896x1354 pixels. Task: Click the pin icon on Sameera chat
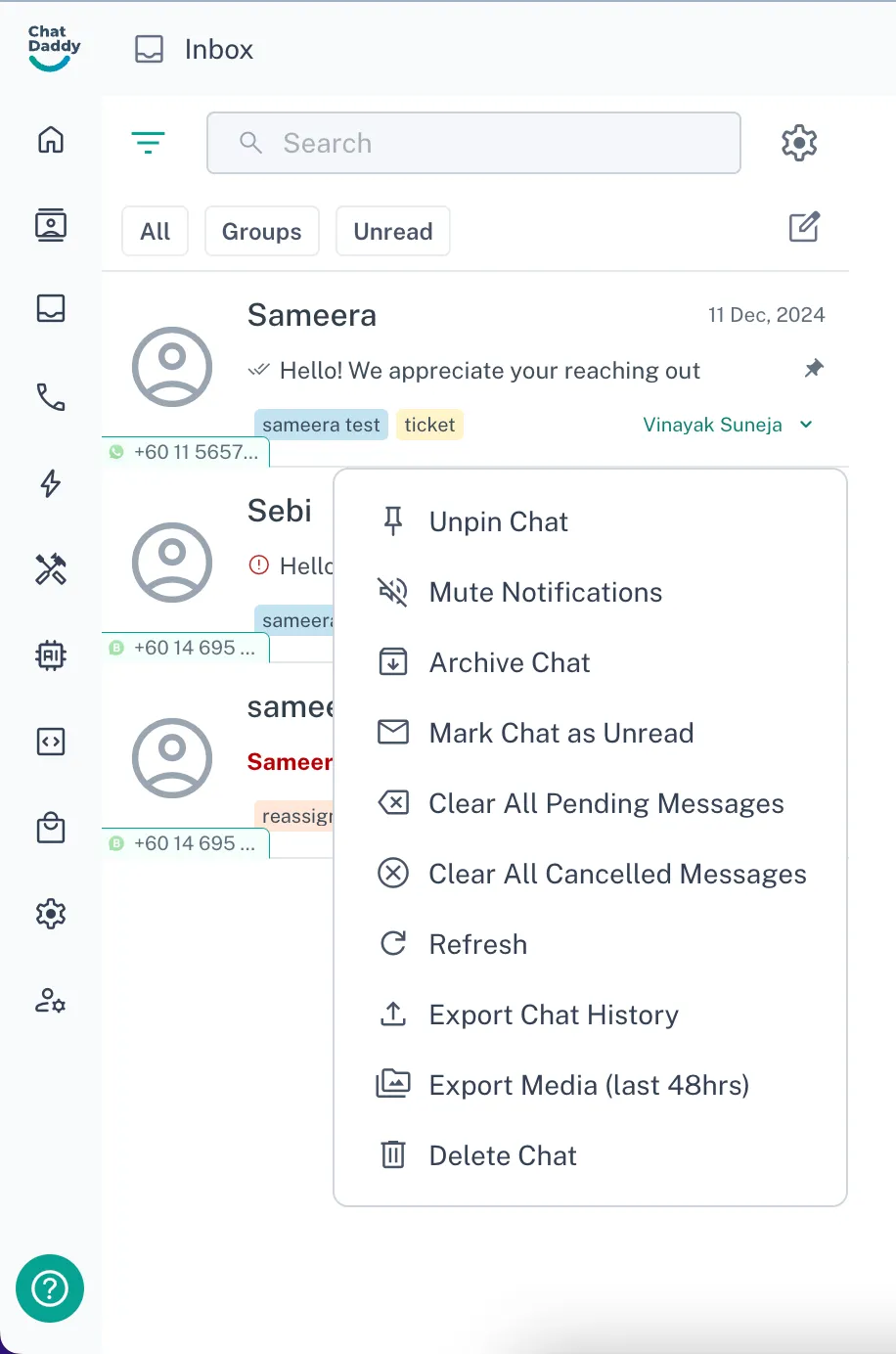point(814,369)
